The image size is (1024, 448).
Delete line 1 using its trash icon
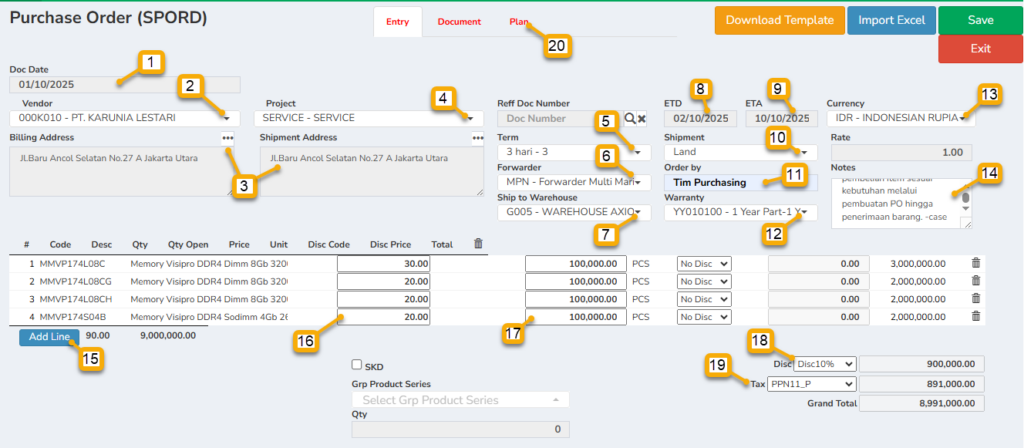point(976,263)
